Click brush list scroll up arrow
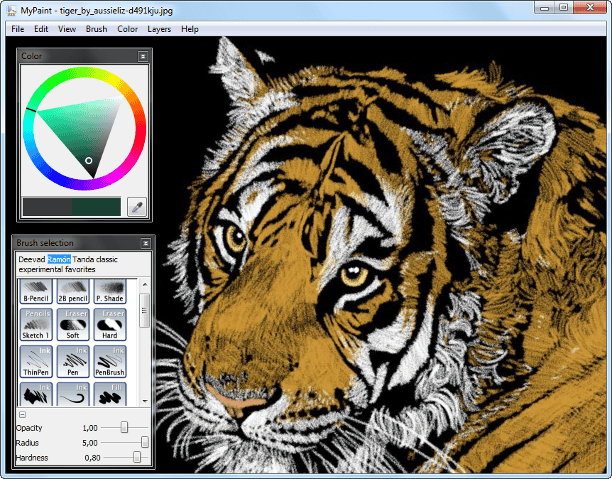The width and height of the screenshot is (612, 479). (x=145, y=284)
